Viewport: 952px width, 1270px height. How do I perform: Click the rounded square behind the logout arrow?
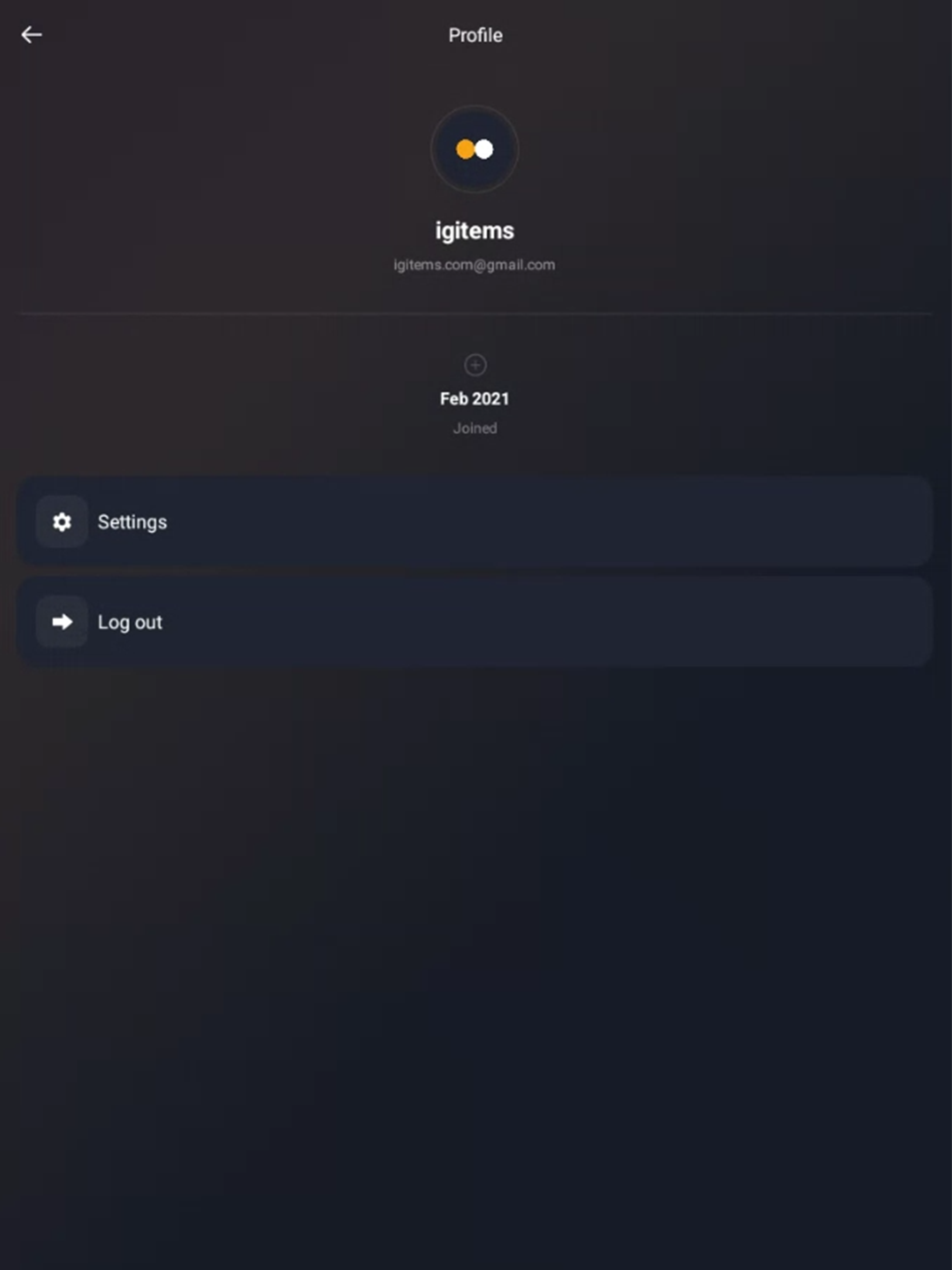62,622
